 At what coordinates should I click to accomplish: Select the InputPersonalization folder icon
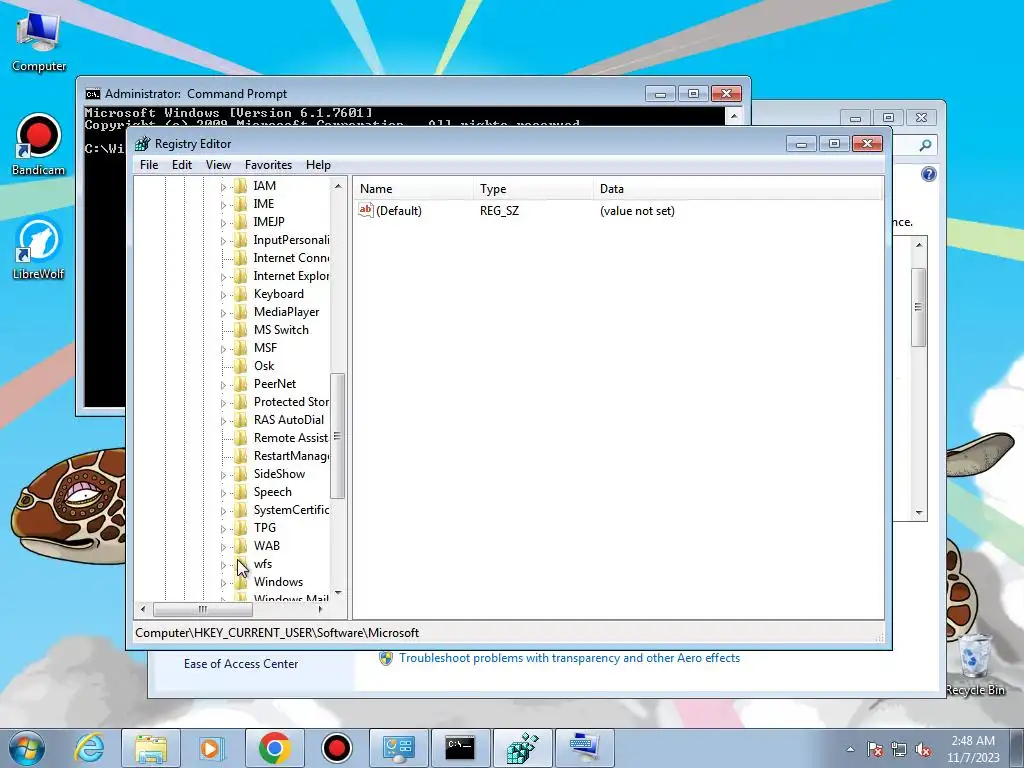click(240, 240)
